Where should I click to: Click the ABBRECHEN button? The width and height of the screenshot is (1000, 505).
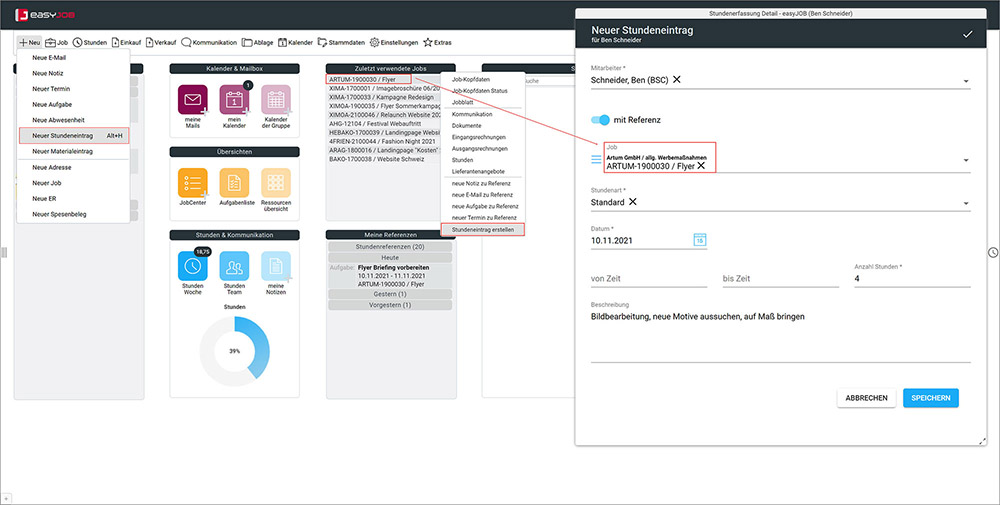coord(866,398)
